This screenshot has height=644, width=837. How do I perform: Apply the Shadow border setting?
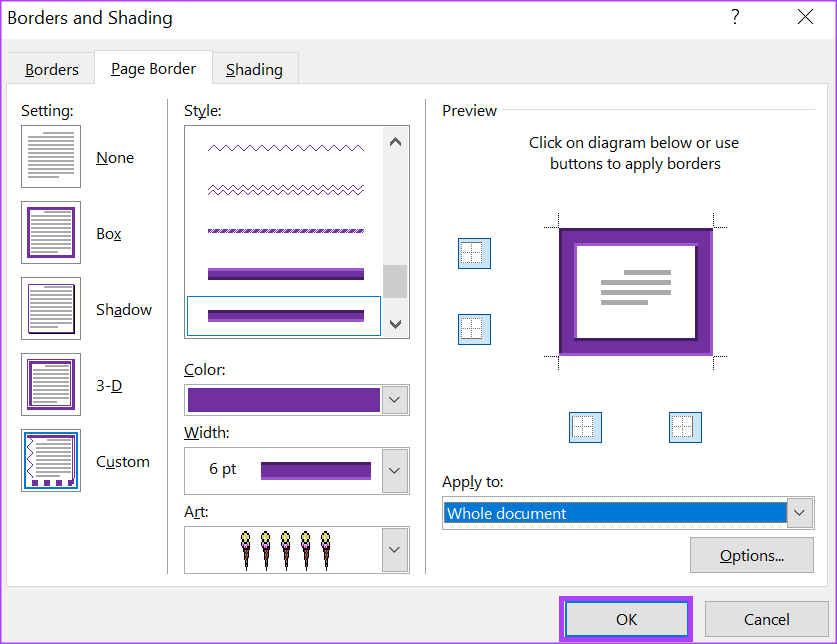coord(51,308)
